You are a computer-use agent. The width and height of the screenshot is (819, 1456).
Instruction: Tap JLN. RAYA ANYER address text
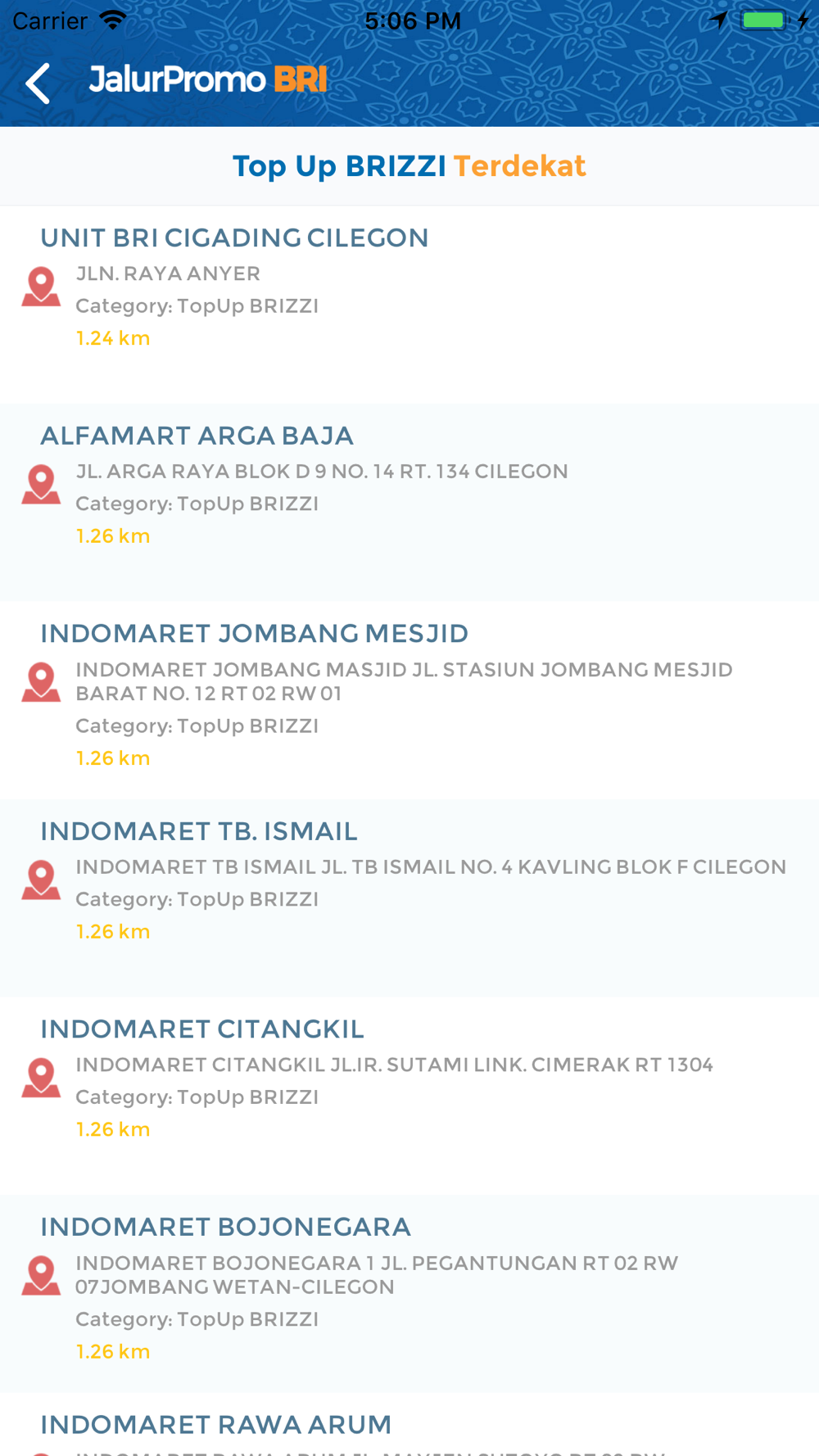168,274
